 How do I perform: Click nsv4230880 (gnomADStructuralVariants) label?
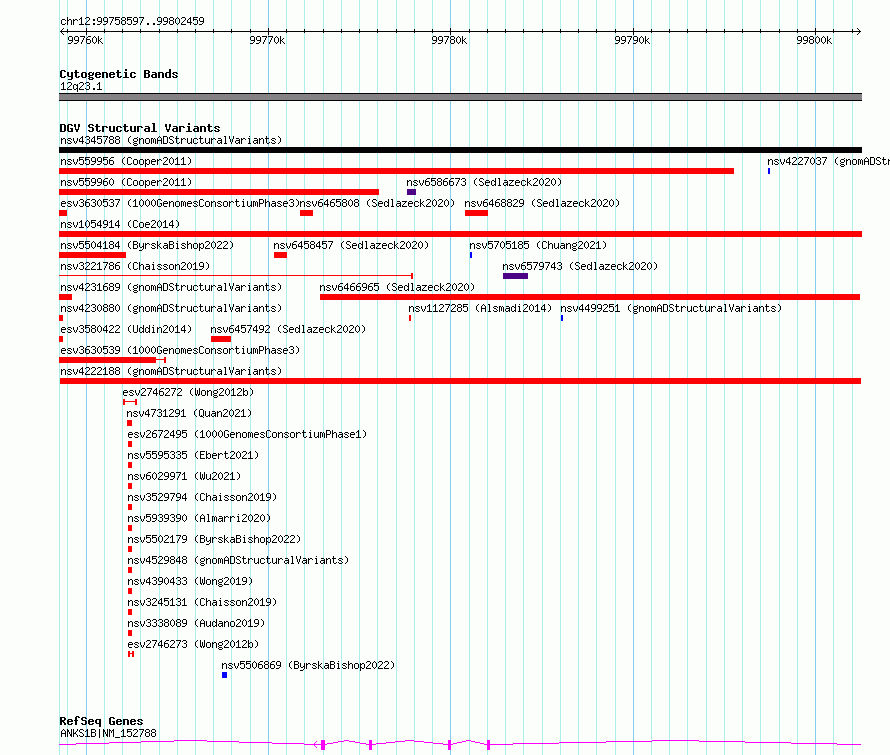click(171, 308)
